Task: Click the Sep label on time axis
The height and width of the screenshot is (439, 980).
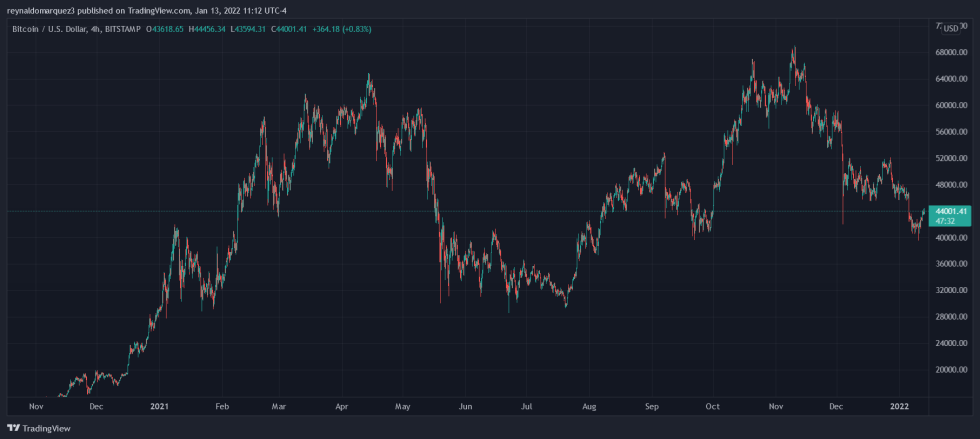Action: click(653, 406)
